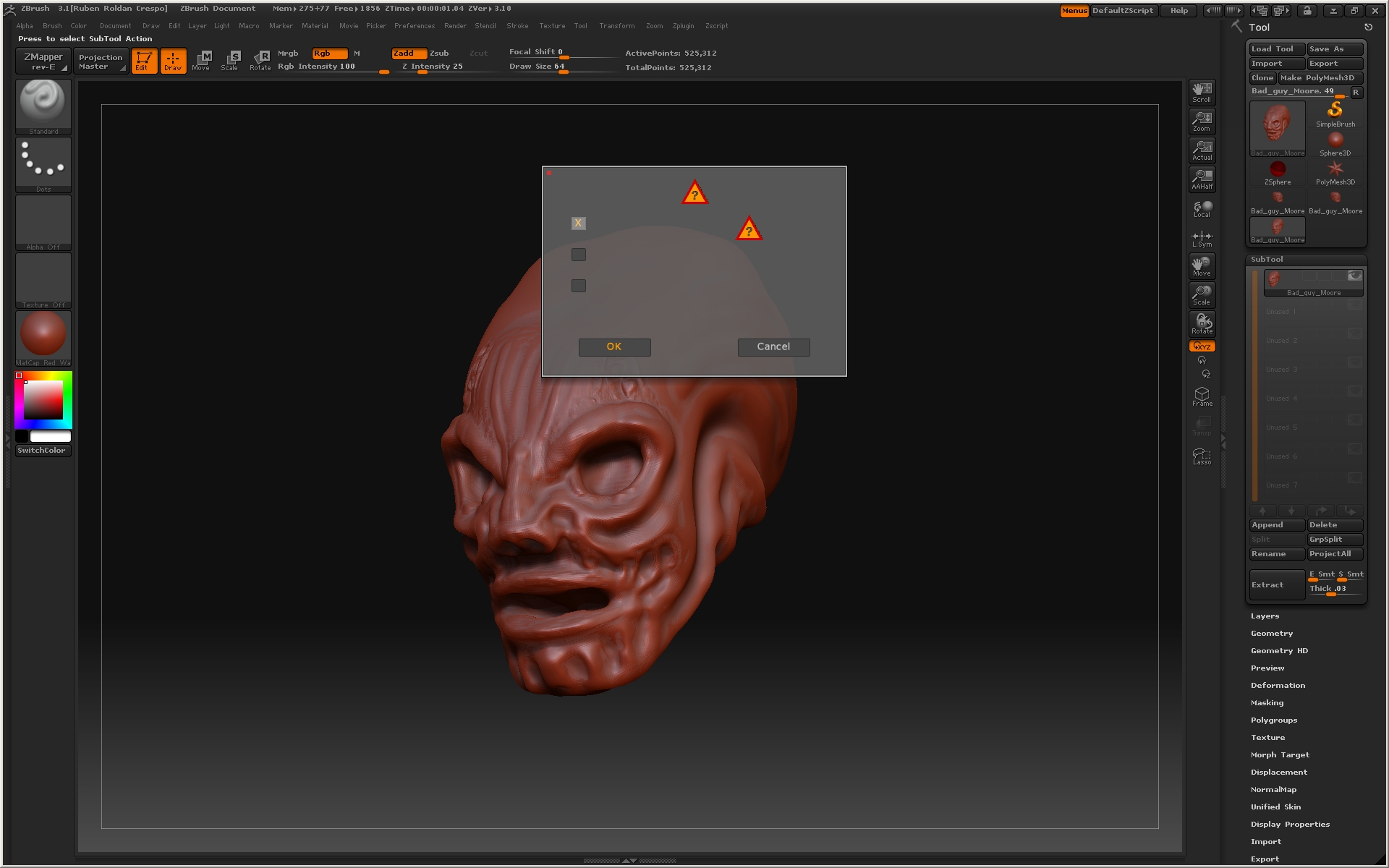Choose the PolyMesh3D tool icon
Viewport: 1389px width, 868px height.
(1335, 172)
